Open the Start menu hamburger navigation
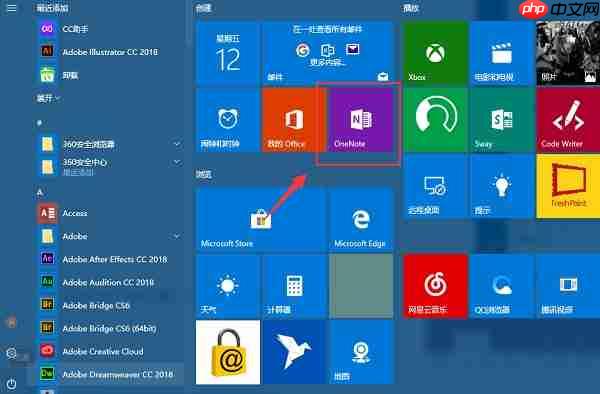 [x=11, y=8]
